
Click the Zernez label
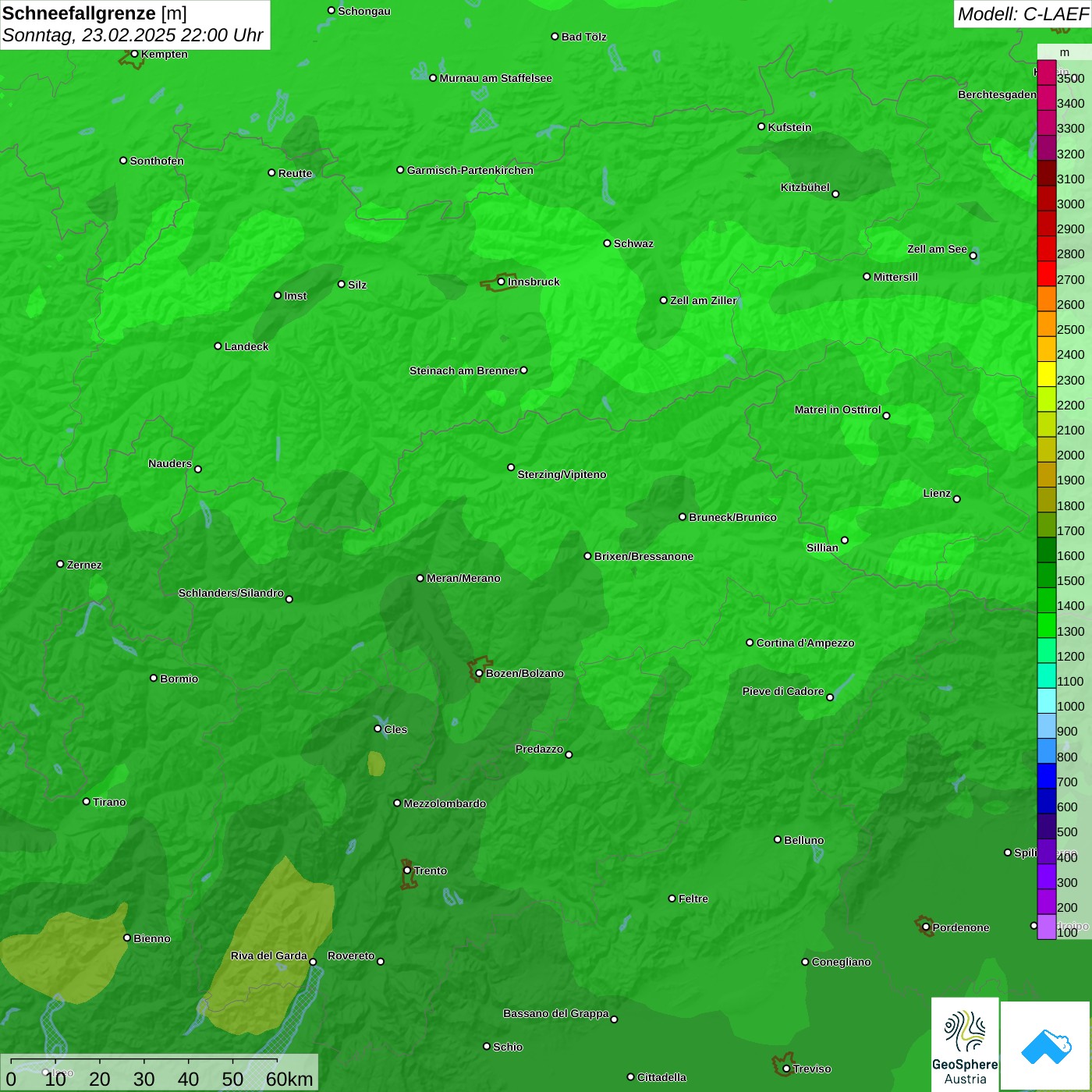[x=84, y=565]
